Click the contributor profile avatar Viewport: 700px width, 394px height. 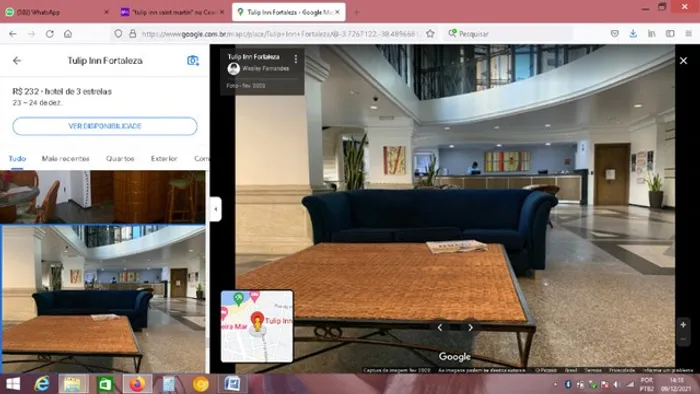[x=233, y=69]
